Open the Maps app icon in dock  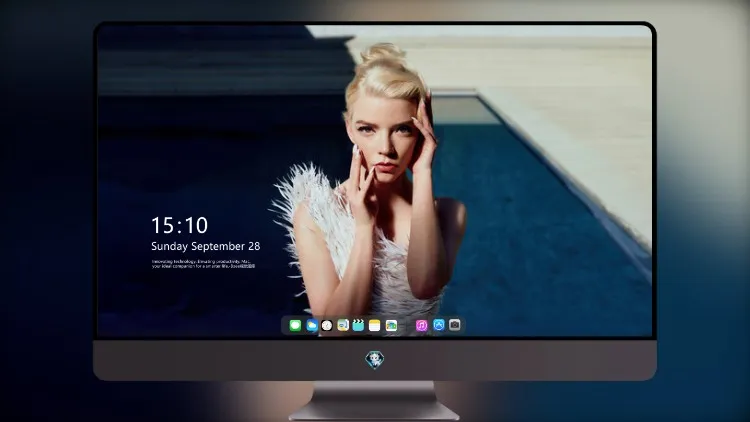coord(343,325)
